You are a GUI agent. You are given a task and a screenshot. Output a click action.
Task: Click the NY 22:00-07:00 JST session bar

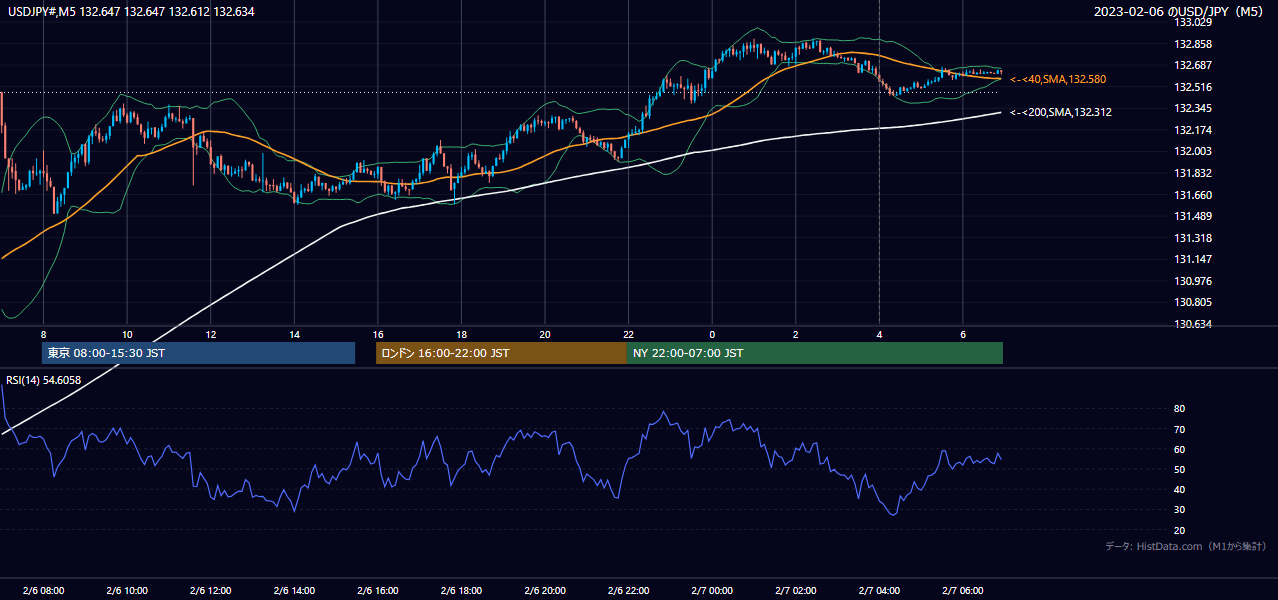tap(815, 353)
